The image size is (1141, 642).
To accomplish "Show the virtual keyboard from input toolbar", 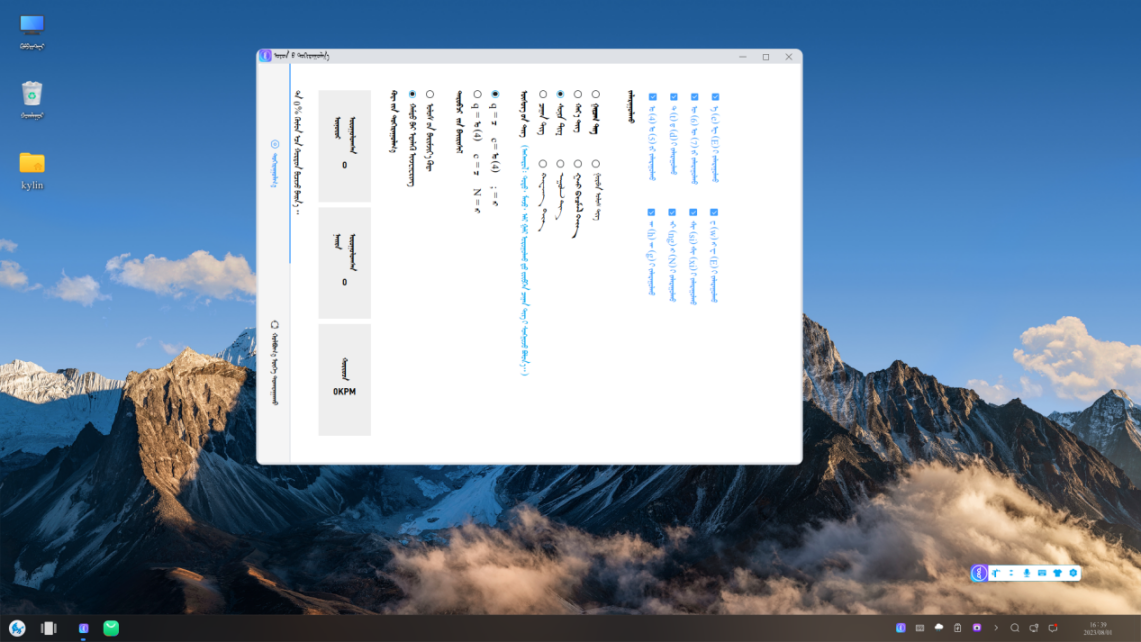I will tap(1041, 573).
